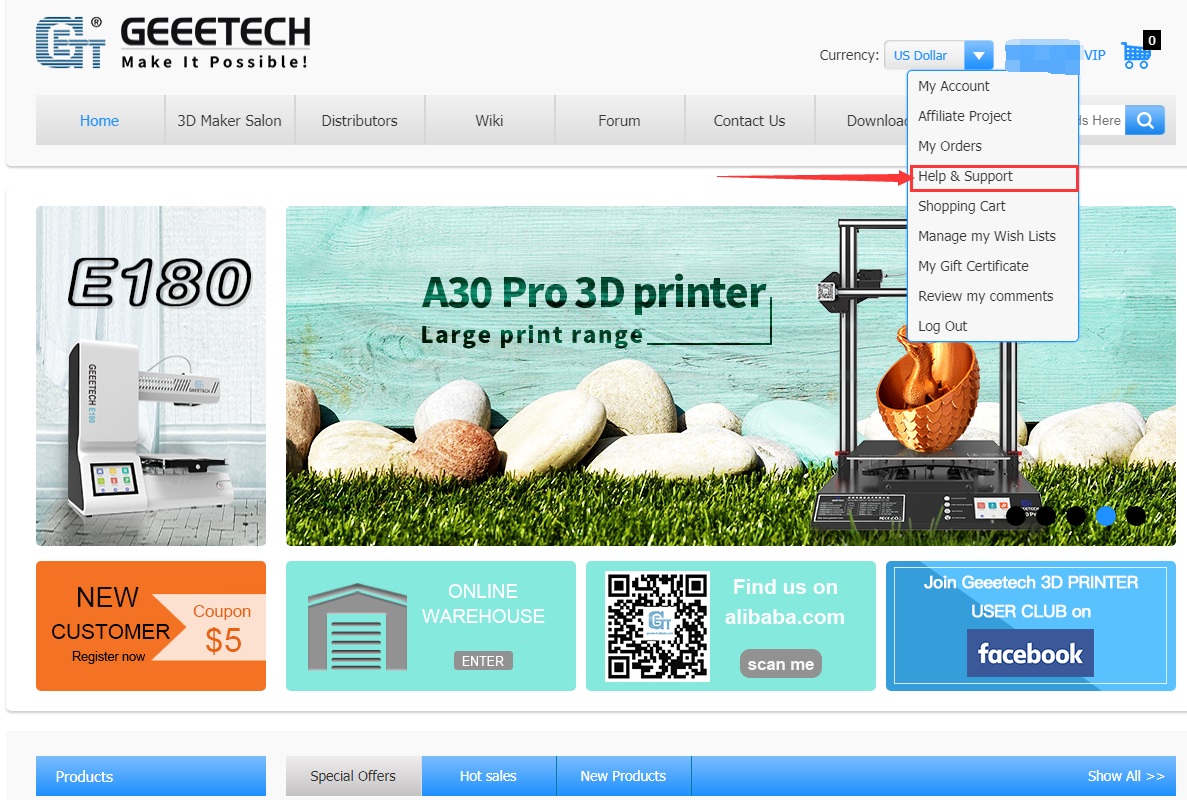The width and height of the screenshot is (1187, 800).
Task: Select the active blue carousel dot
Action: (1106, 516)
